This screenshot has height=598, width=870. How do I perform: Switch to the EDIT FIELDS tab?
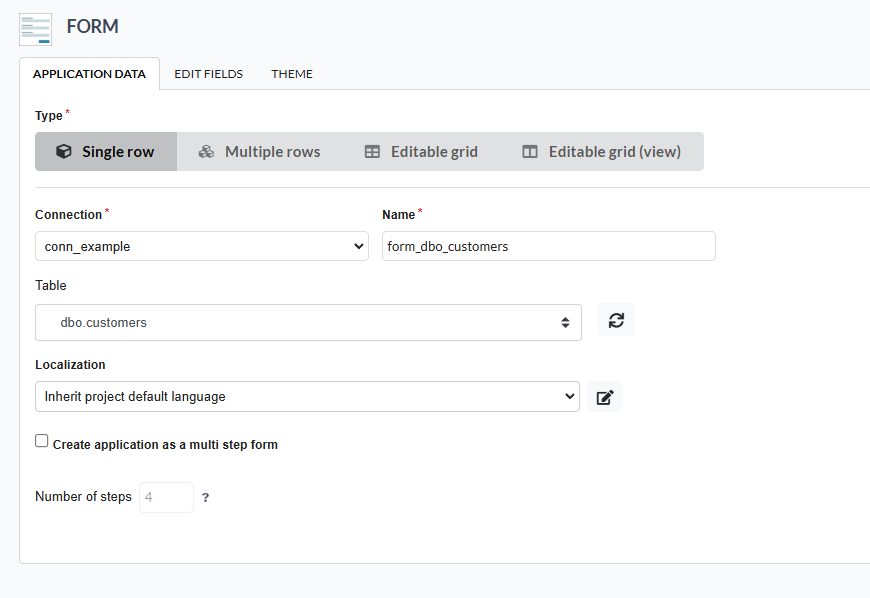(208, 73)
